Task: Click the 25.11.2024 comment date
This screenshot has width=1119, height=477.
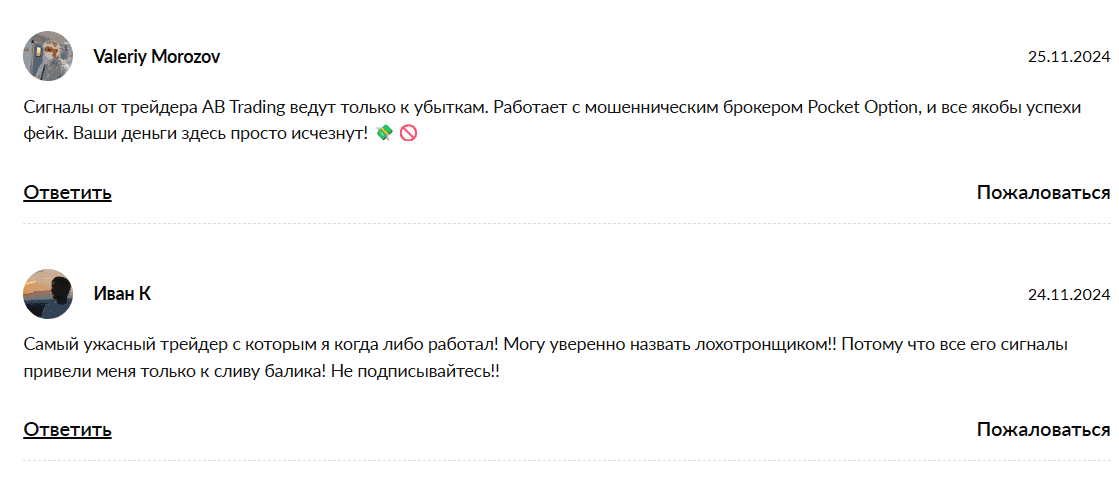Action: pyautogui.click(x=1069, y=57)
